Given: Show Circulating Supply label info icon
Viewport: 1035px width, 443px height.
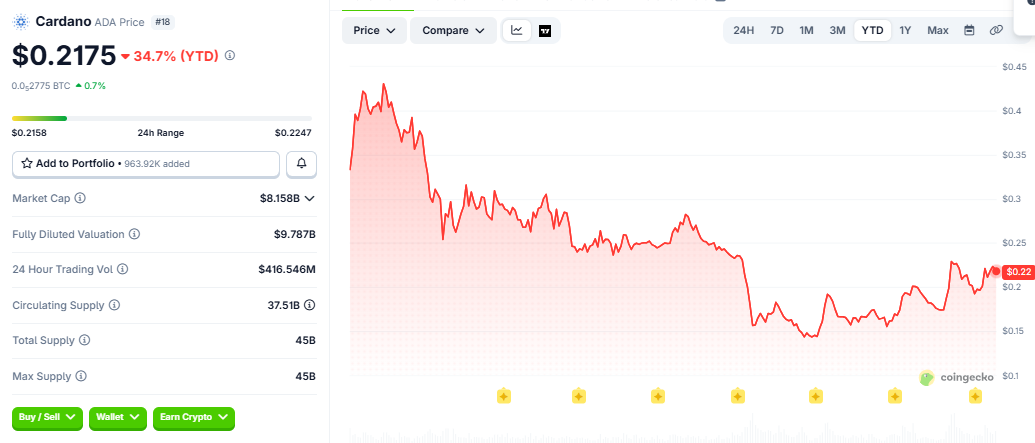Looking at the screenshot, I should [x=114, y=305].
